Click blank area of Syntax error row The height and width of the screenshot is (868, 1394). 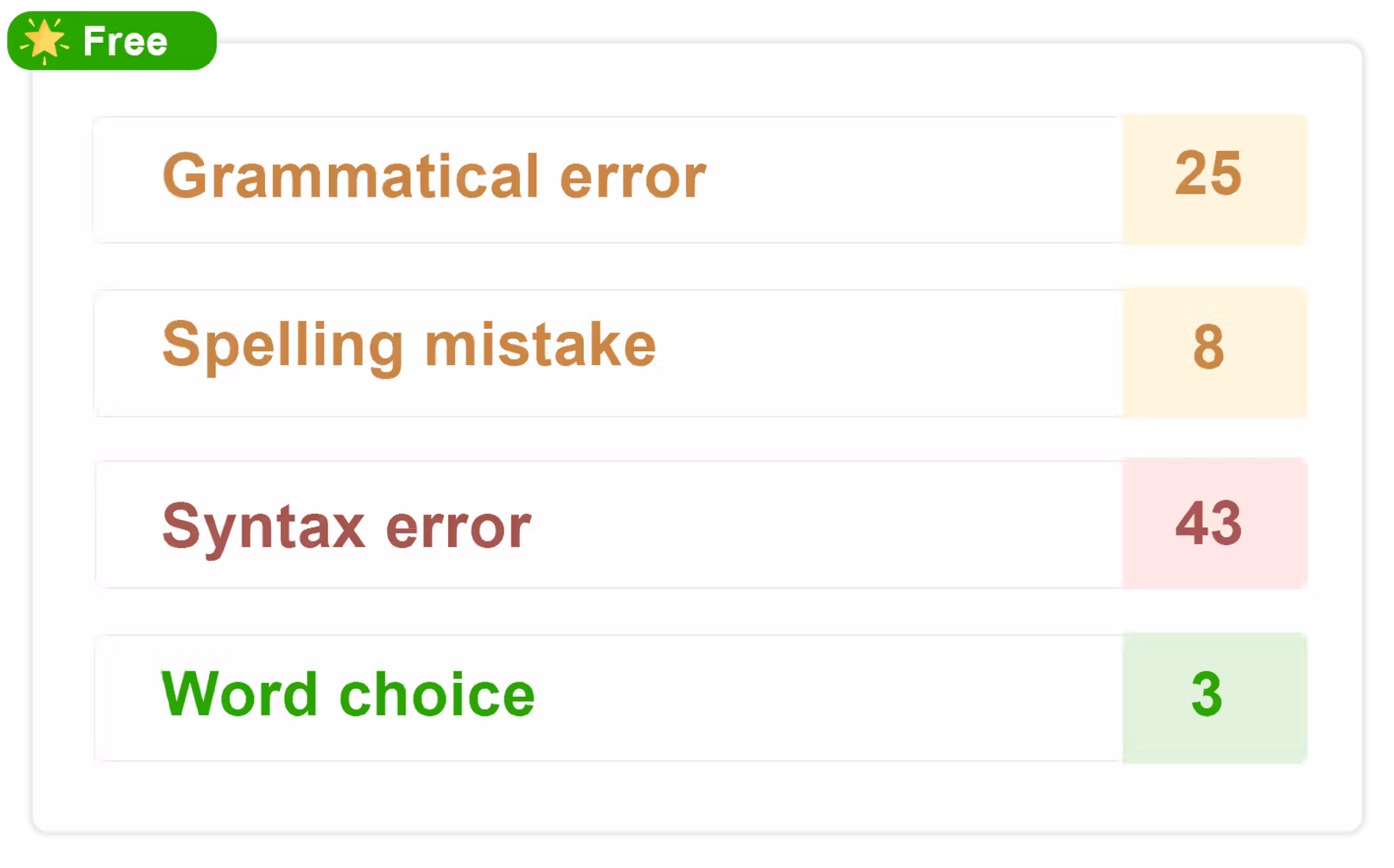coord(828,525)
